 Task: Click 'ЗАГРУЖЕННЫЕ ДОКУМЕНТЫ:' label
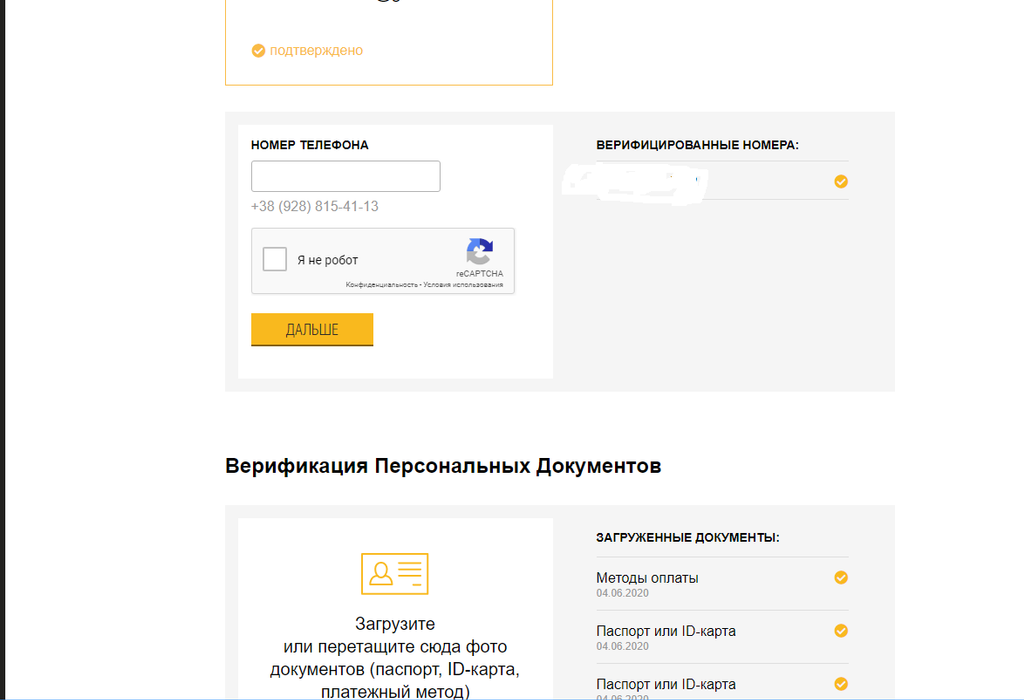coord(688,537)
